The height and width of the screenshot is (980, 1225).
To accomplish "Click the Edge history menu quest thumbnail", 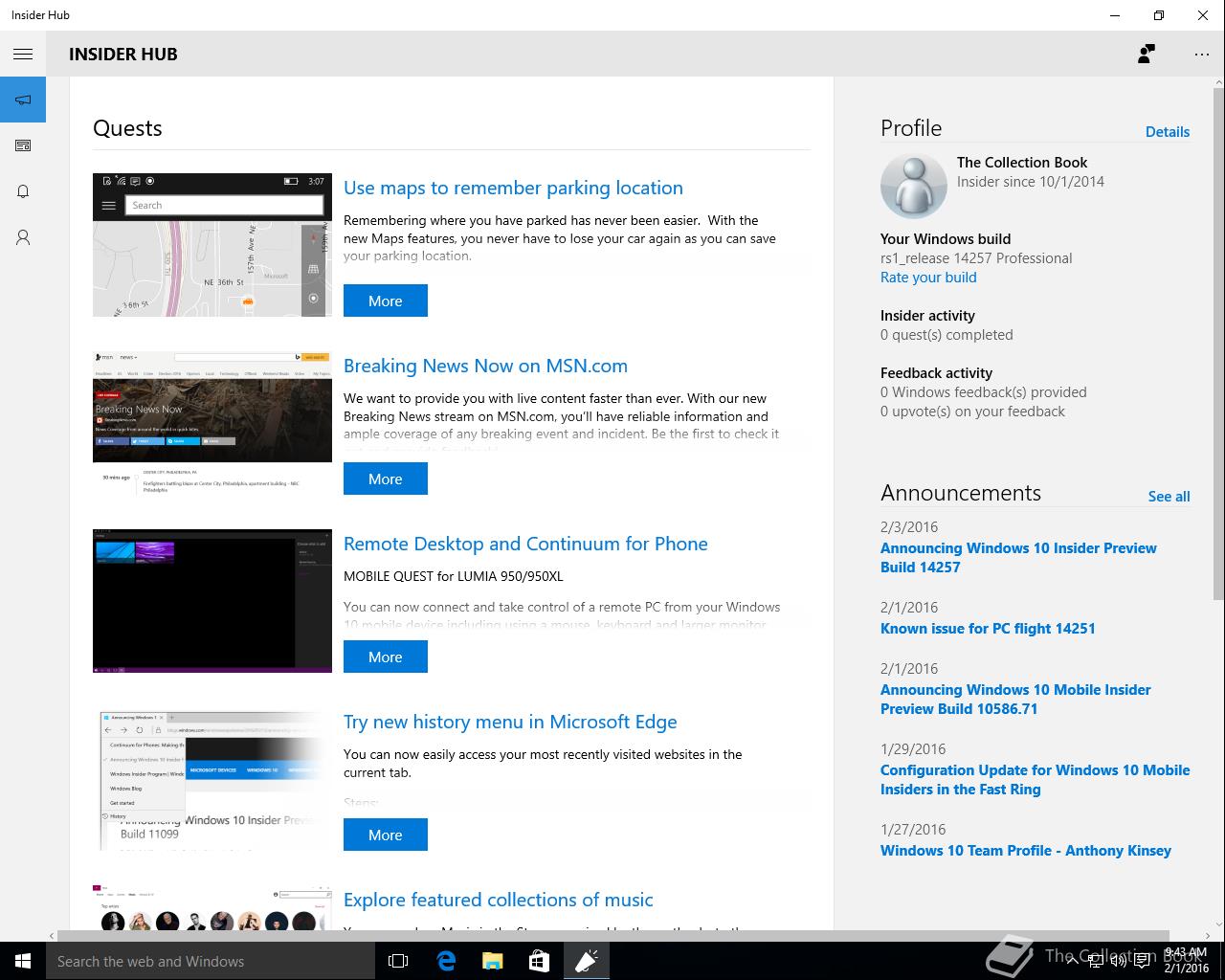I will (212, 779).
